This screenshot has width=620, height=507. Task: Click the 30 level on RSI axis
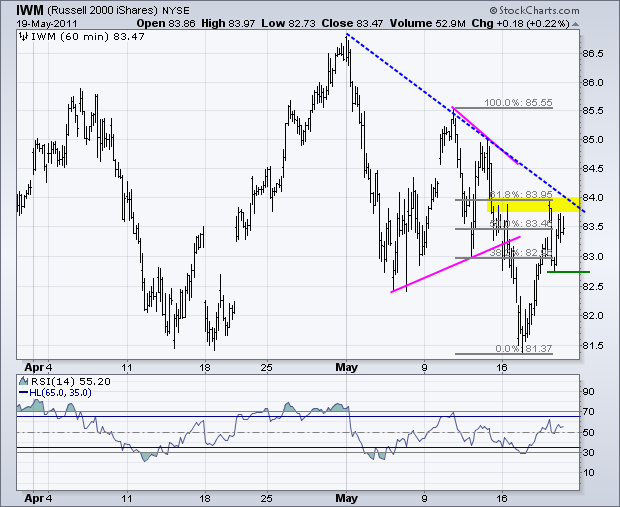tap(589, 452)
